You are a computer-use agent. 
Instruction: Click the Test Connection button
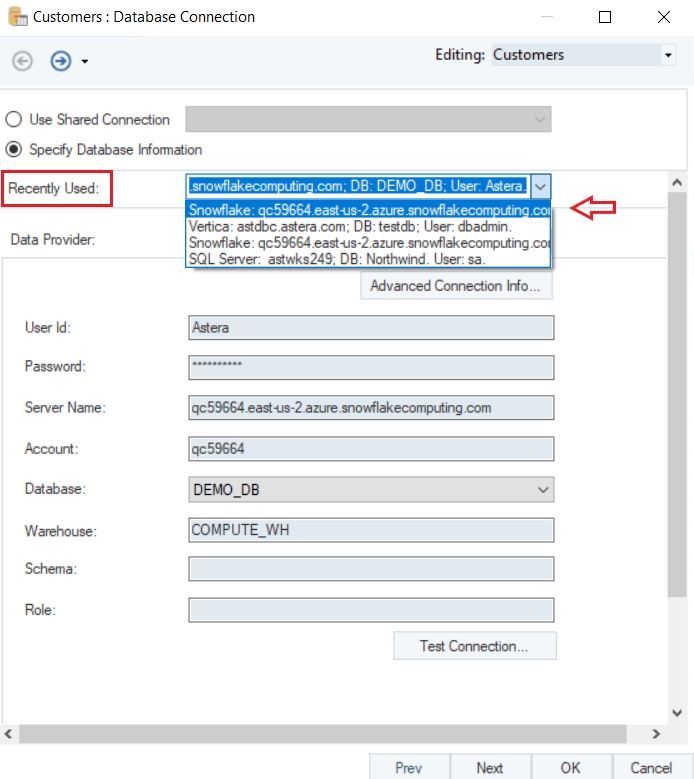click(x=475, y=646)
